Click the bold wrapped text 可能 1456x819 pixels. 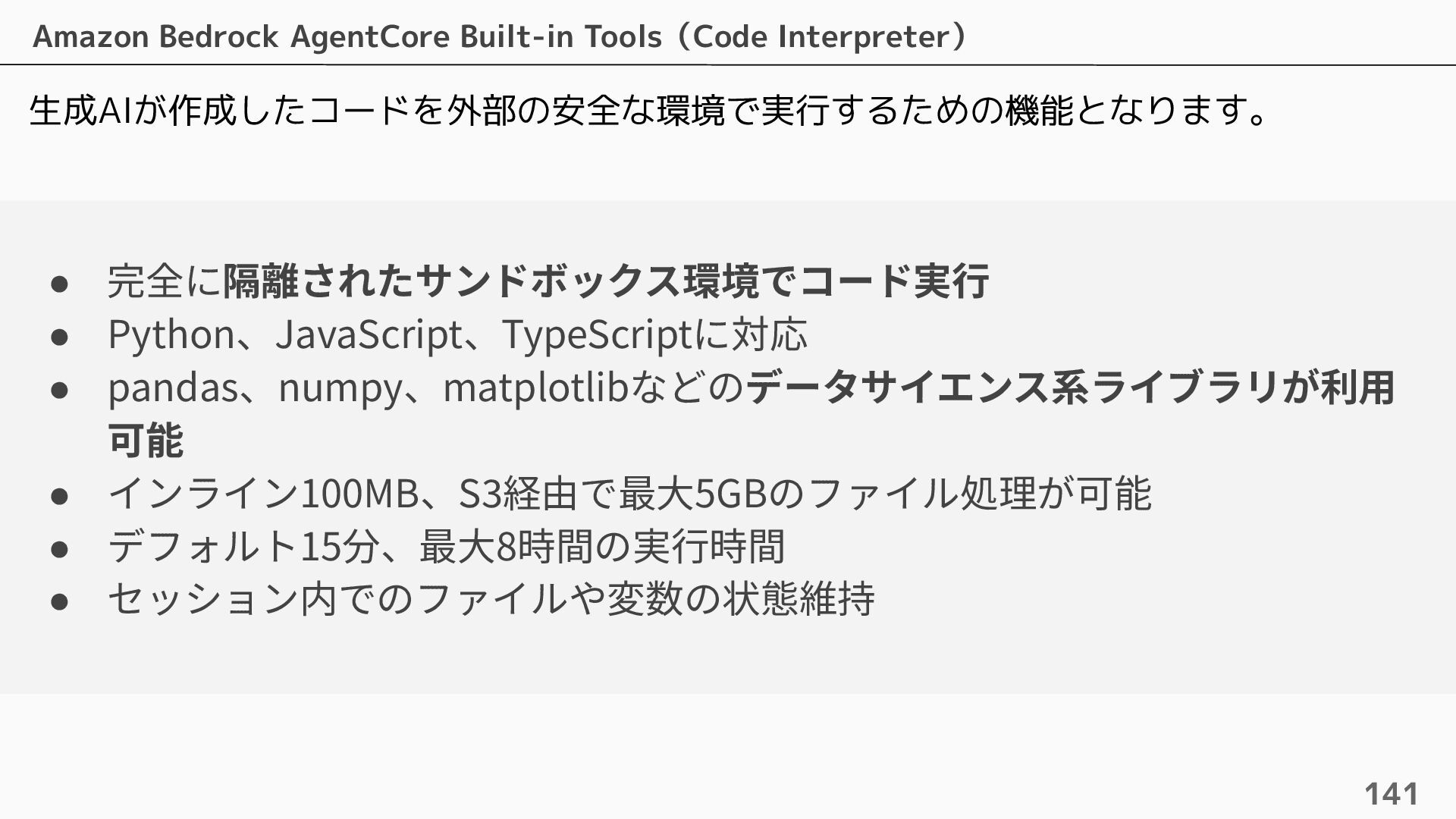145,440
